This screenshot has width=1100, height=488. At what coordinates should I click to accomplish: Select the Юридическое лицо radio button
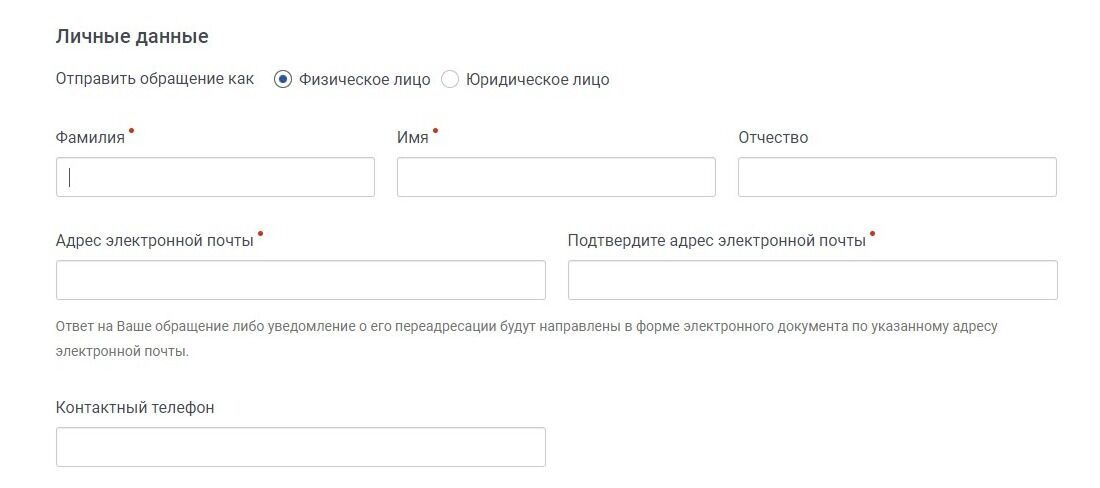[450, 79]
